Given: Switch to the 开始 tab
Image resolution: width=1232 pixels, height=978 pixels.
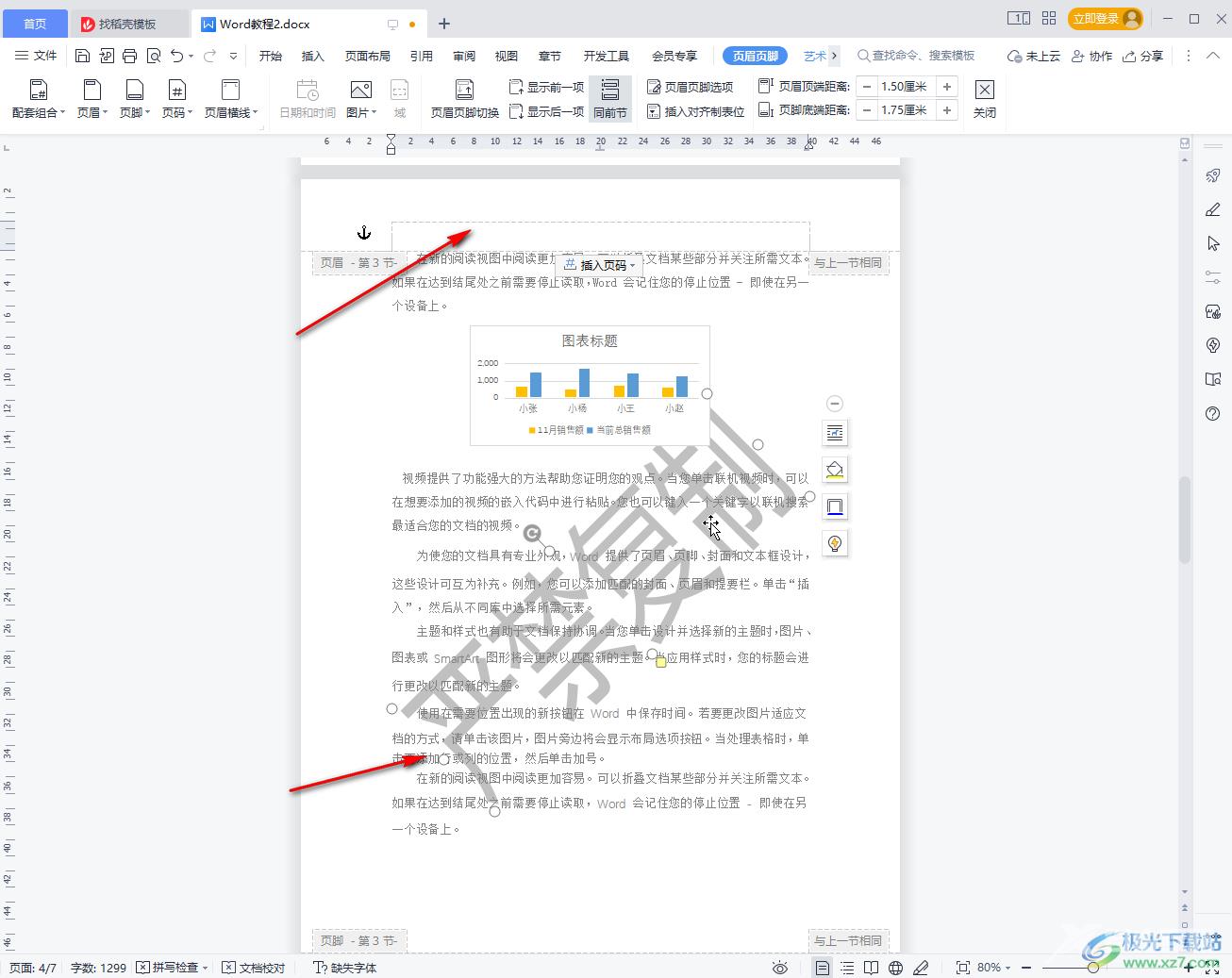Looking at the screenshot, I should [271, 56].
